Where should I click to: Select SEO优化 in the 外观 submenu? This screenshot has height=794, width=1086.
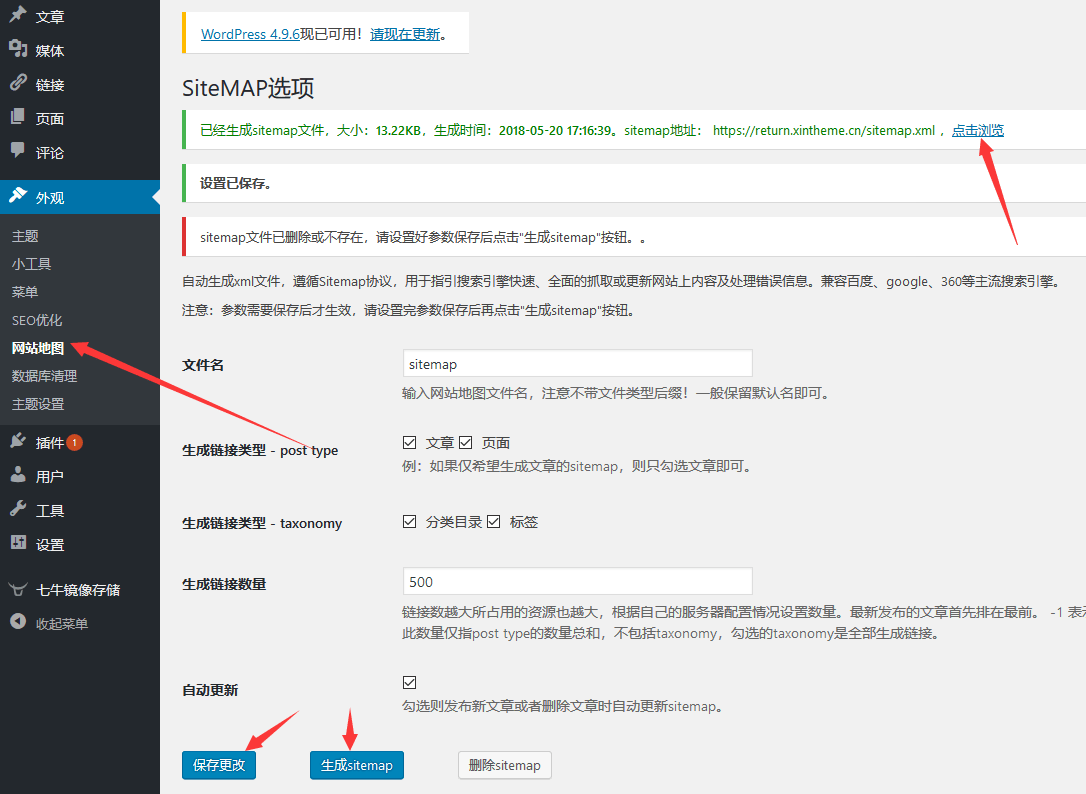37,320
